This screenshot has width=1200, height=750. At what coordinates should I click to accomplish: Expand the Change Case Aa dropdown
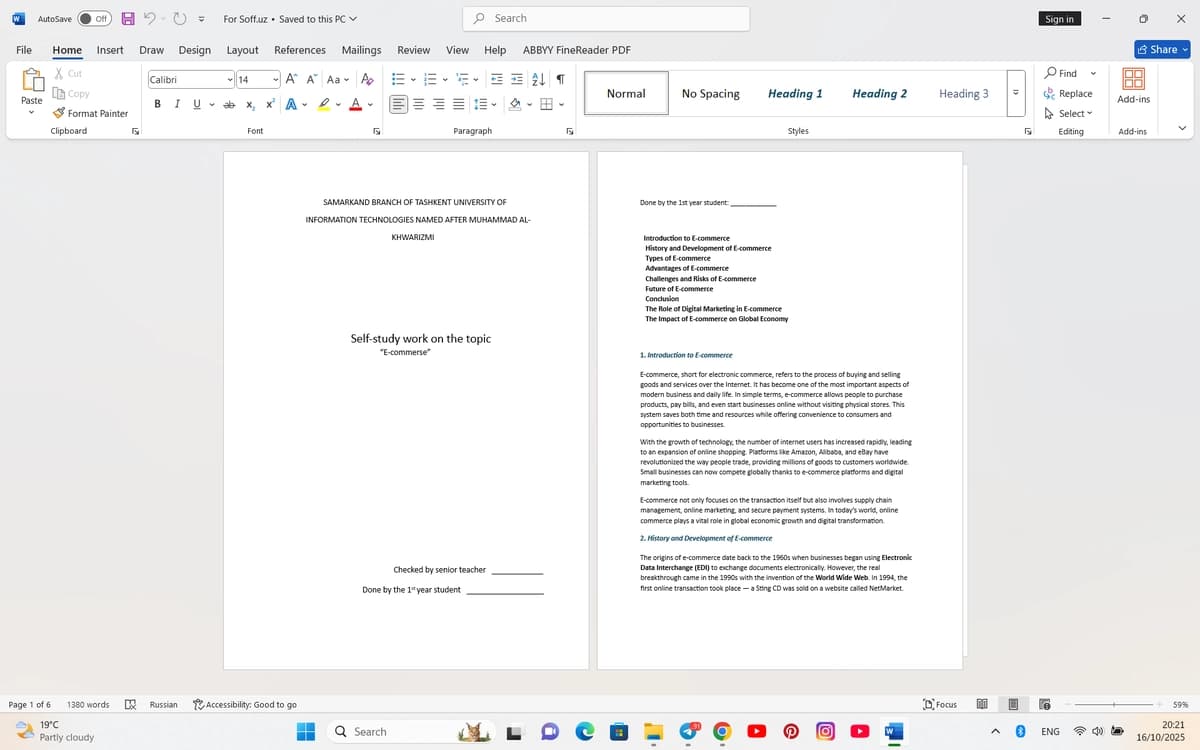[345, 79]
